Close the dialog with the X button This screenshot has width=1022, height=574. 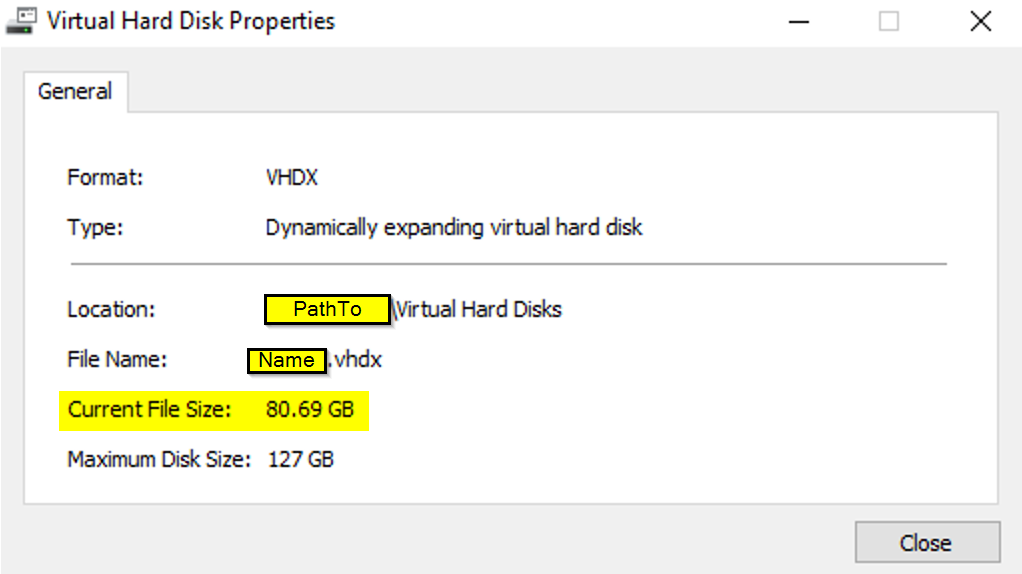(x=980, y=21)
